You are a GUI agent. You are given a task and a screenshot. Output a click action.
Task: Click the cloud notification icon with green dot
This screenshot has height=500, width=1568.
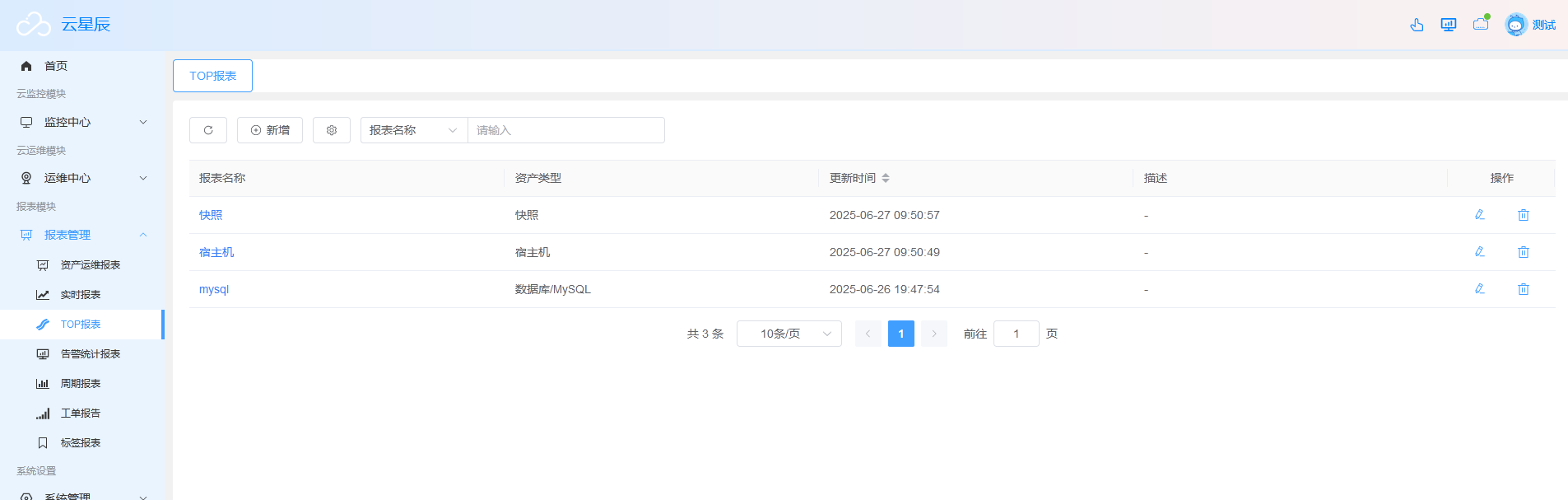coord(1482,24)
